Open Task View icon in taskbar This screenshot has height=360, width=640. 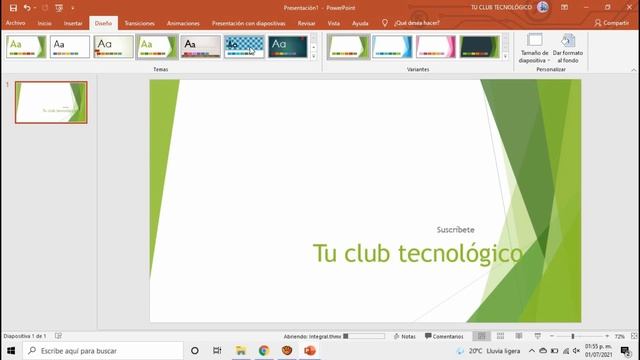(217, 351)
